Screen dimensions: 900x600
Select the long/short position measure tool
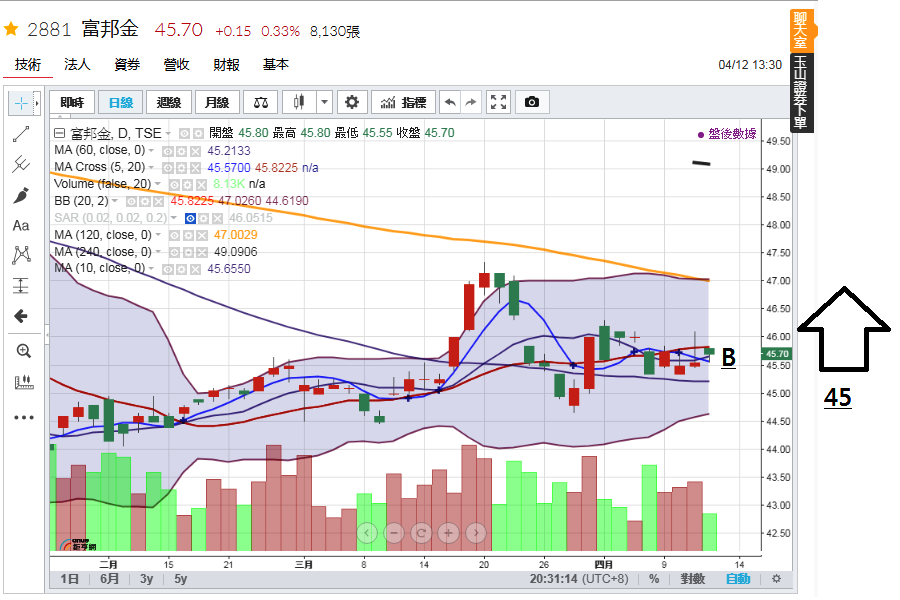(x=21, y=285)
